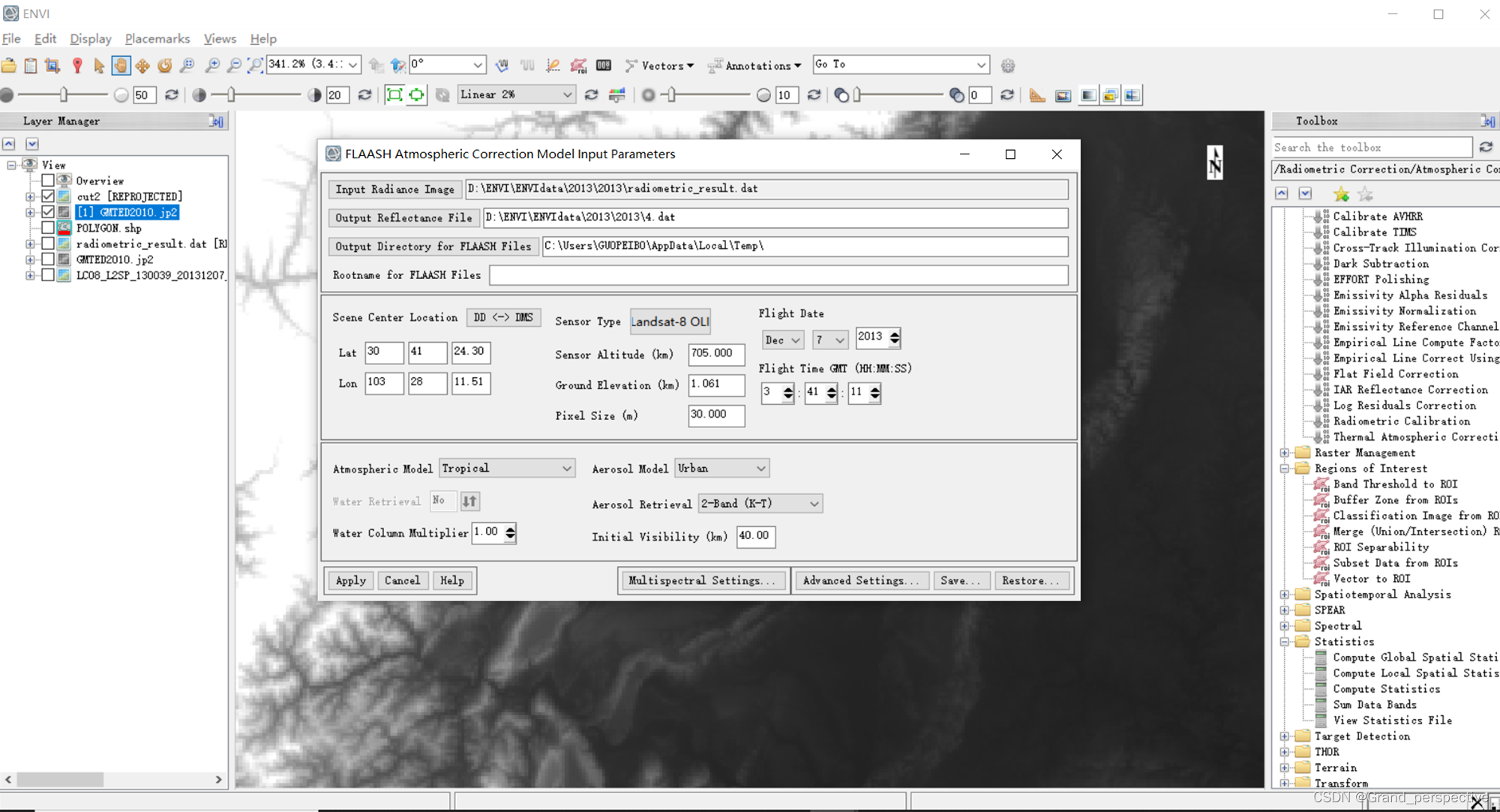Screen dimensions: 1500x812
Task: Open the ROI tool icon
Action: pos(578,66)
